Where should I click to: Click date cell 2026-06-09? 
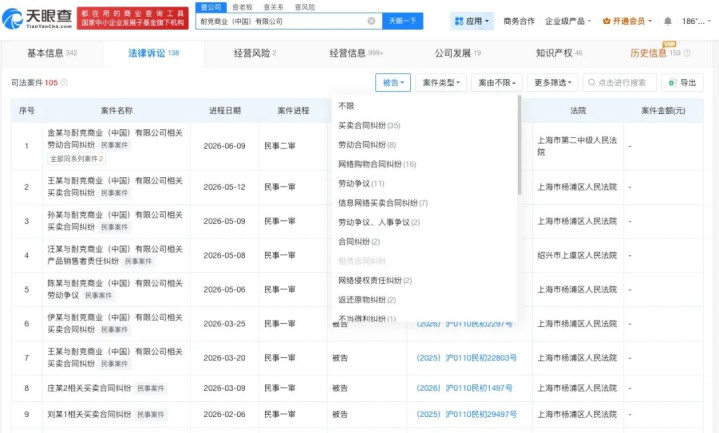pyautogui.click(x=224, y=146)
